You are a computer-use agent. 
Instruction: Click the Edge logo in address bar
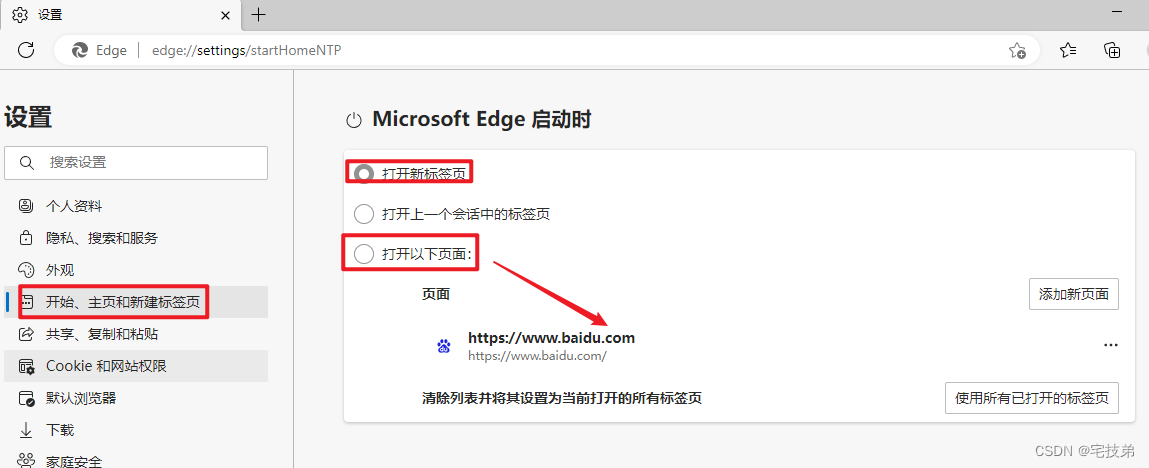79,51
